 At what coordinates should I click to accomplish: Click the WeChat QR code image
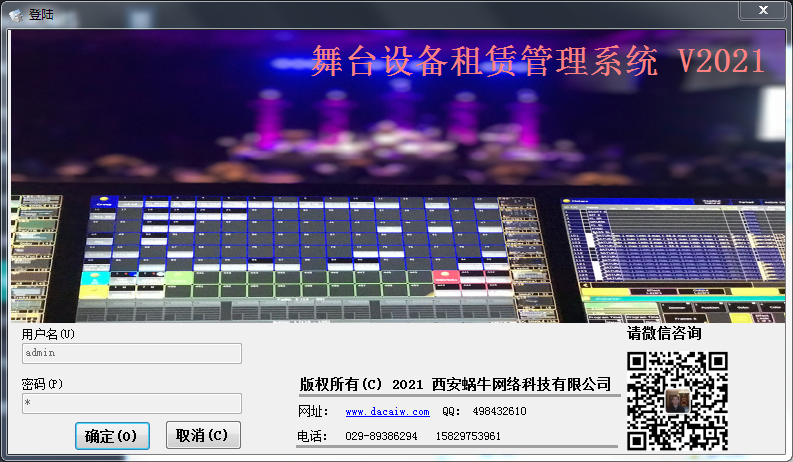677,397
